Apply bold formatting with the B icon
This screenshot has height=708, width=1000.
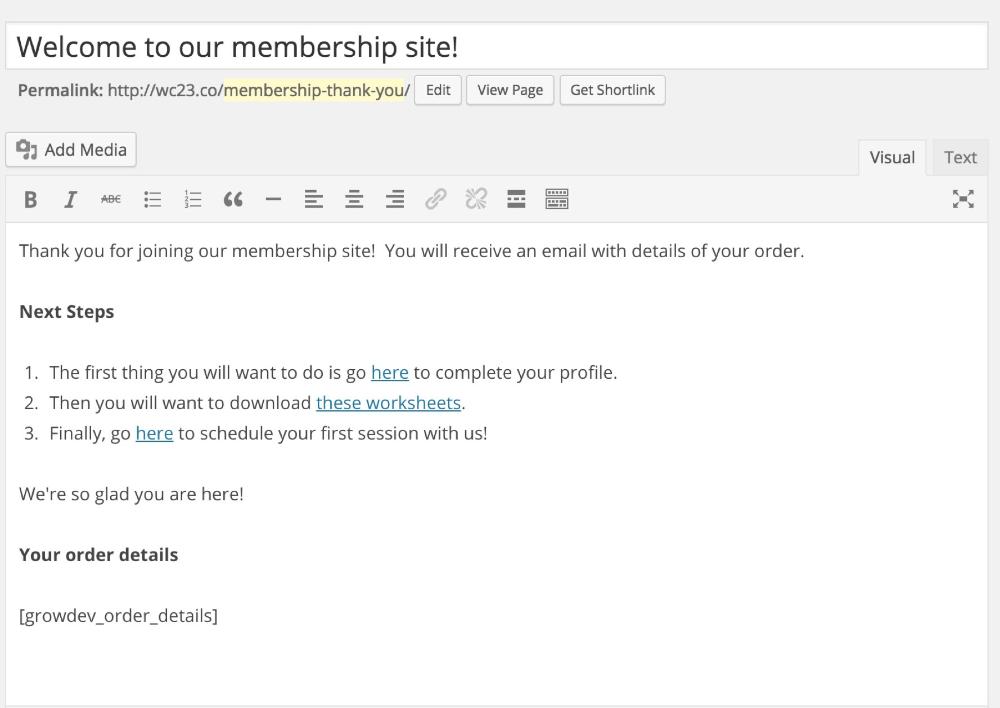tap(30, 200)
